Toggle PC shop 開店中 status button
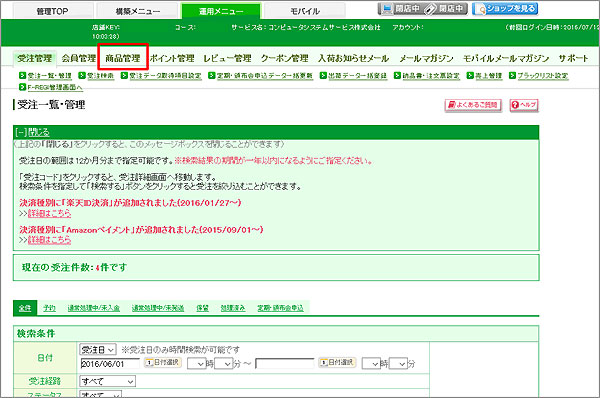 point(401,8)
